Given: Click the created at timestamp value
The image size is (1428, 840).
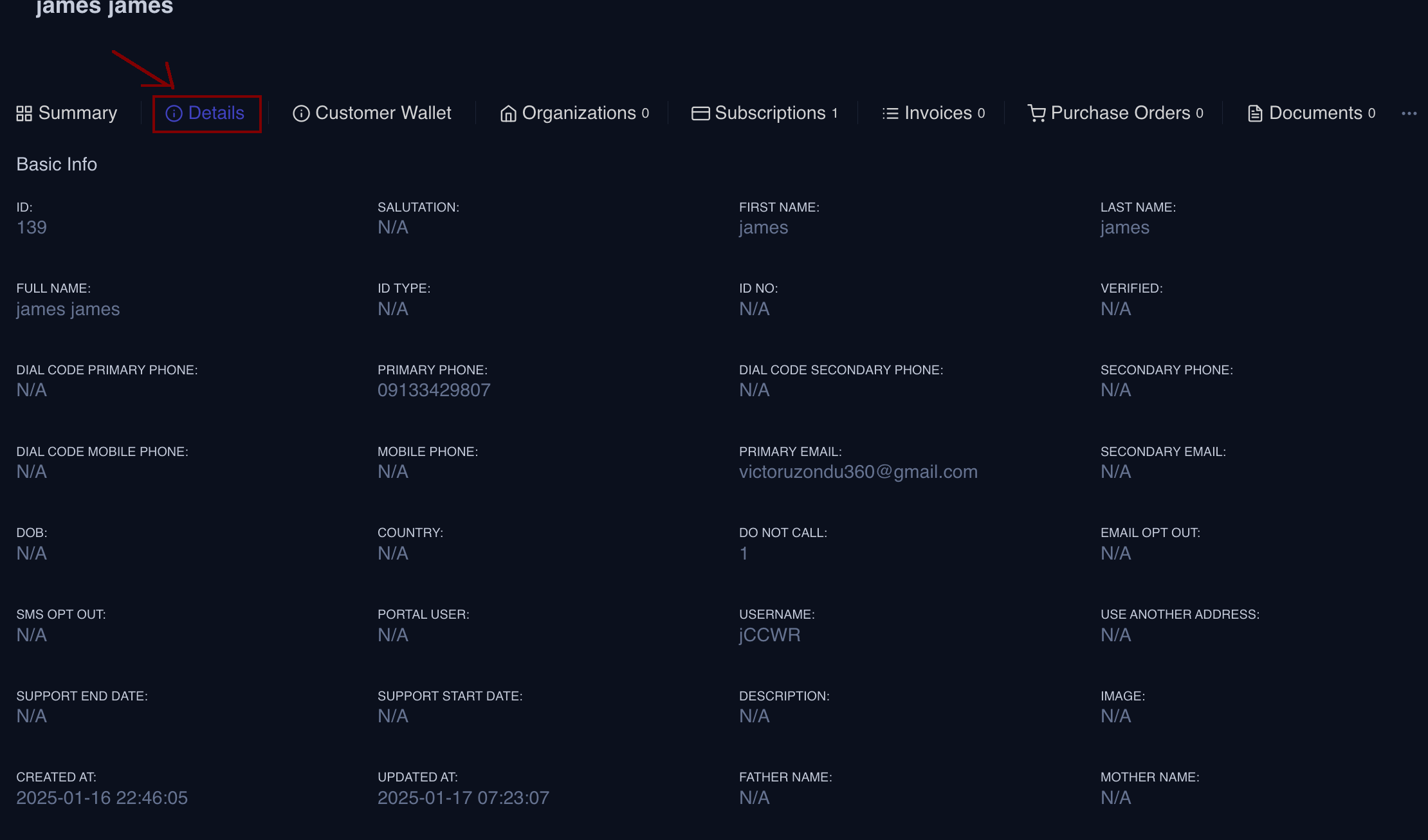Looking at the screenshot, I should point(102,798).
